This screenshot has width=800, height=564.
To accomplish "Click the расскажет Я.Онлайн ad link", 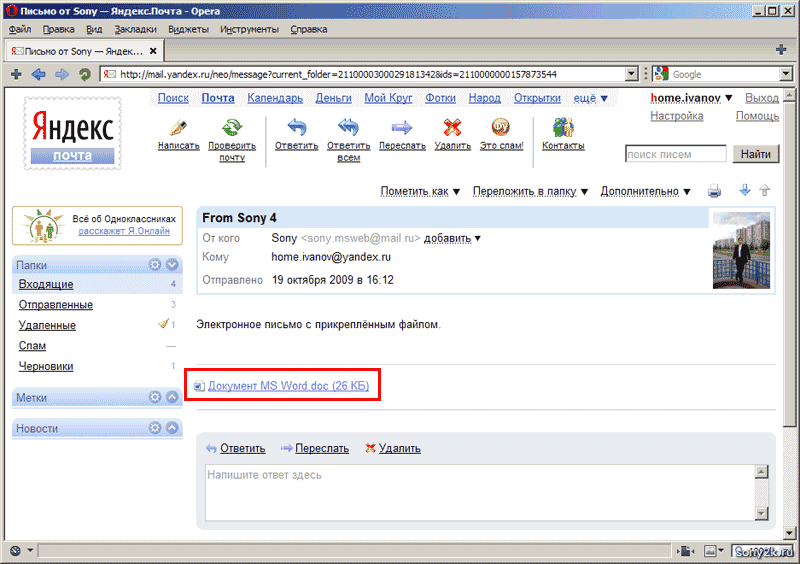I will (x=124, y=231).
